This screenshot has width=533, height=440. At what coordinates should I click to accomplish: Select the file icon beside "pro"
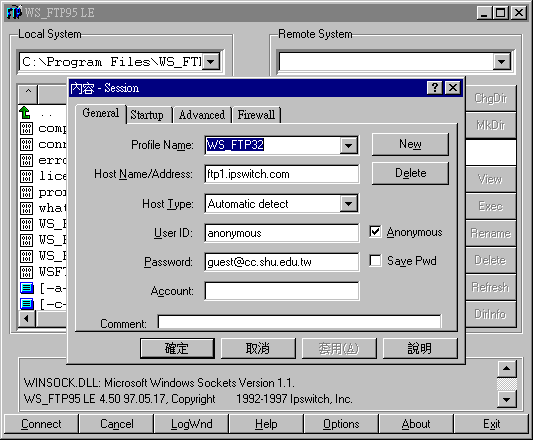tap(27, 192)
